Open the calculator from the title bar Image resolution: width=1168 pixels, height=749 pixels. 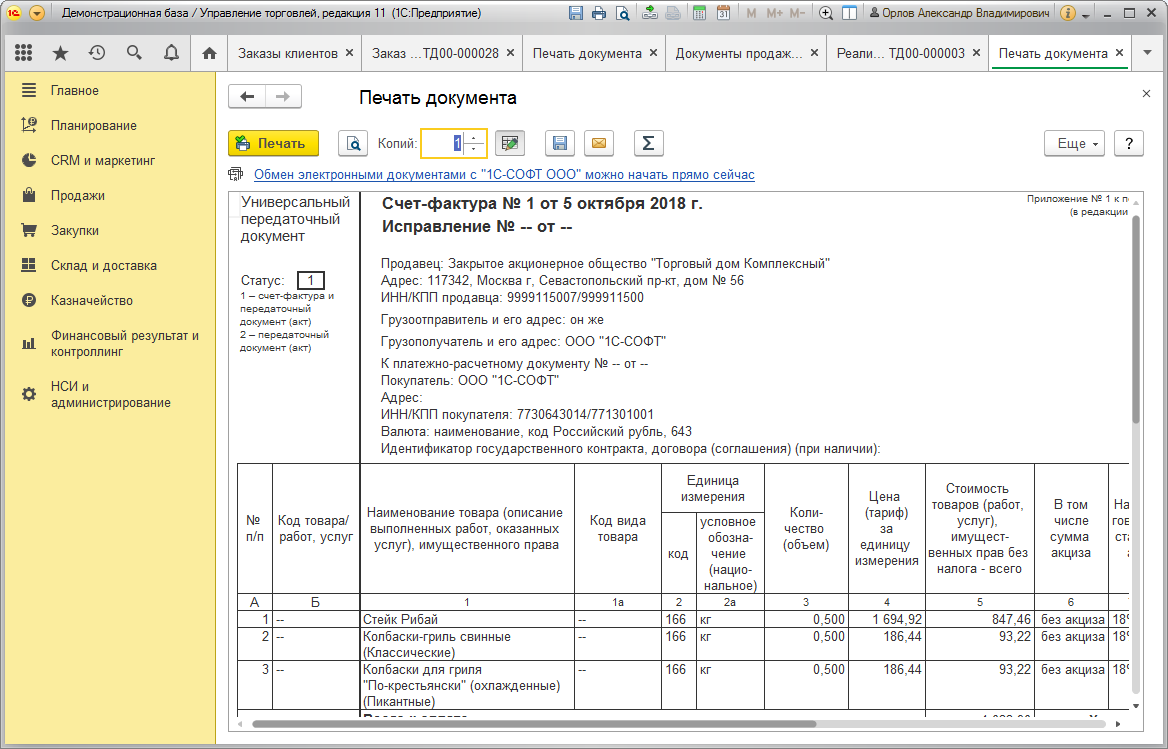pos(699,13)
